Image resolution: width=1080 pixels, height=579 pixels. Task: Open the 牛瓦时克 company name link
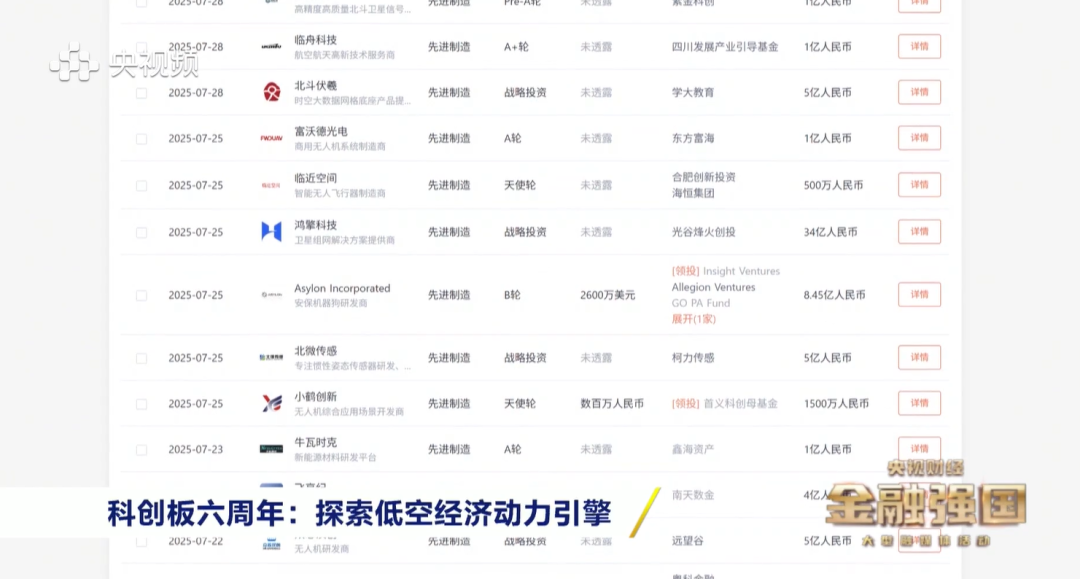315,442
